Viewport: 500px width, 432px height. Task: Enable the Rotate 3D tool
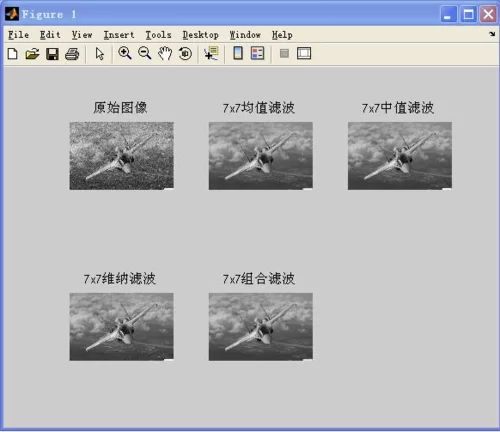coord(185,53)
